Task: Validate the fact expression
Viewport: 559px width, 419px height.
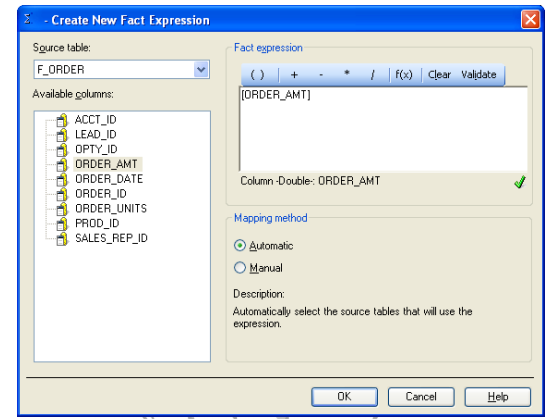Action: pos(479,75)
